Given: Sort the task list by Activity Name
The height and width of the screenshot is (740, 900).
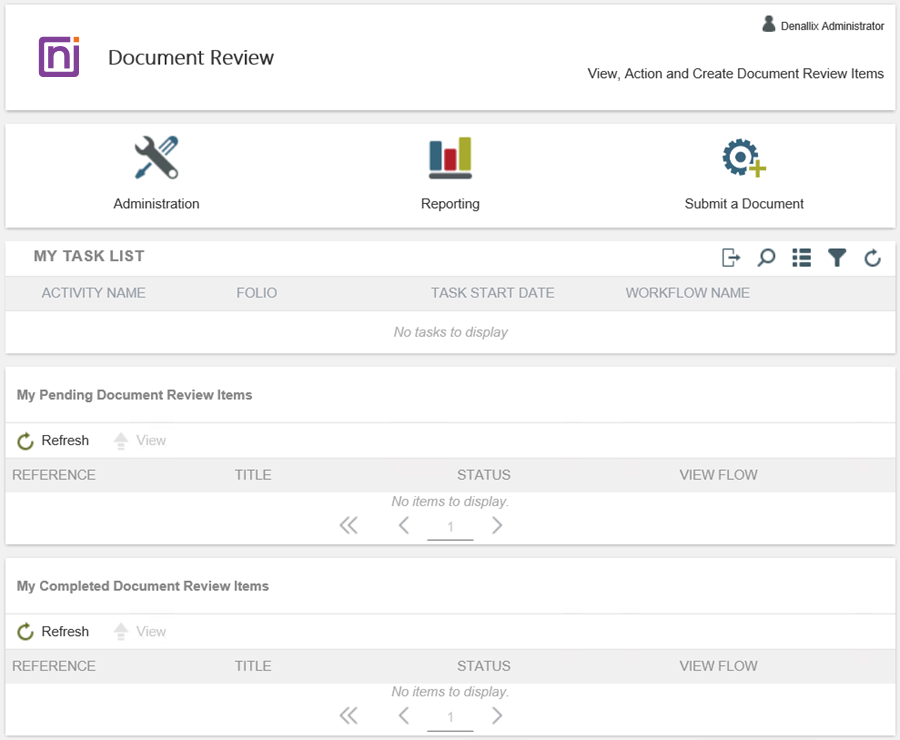Looking at the screenshot, I should pyautogui.click(x=93, y=293).
